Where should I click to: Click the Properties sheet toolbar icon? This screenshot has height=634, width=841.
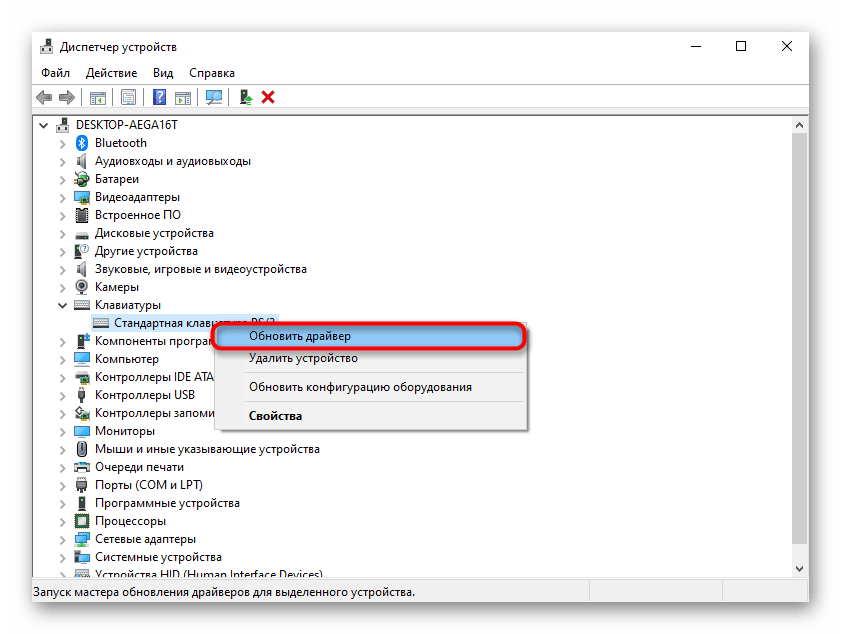[x=129, y=97]
